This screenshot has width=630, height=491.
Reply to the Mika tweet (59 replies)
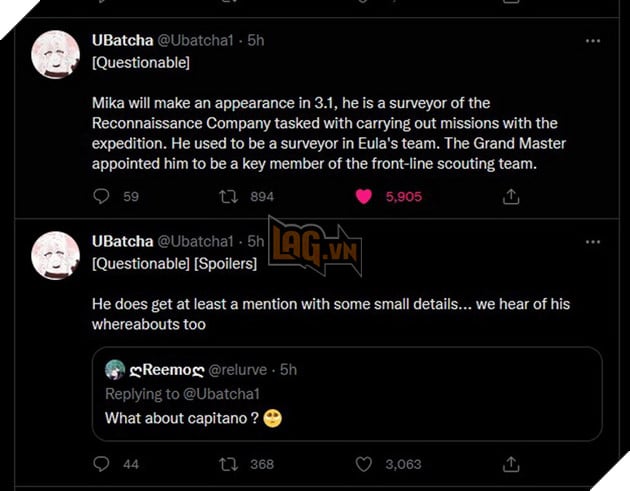[101, 196]
